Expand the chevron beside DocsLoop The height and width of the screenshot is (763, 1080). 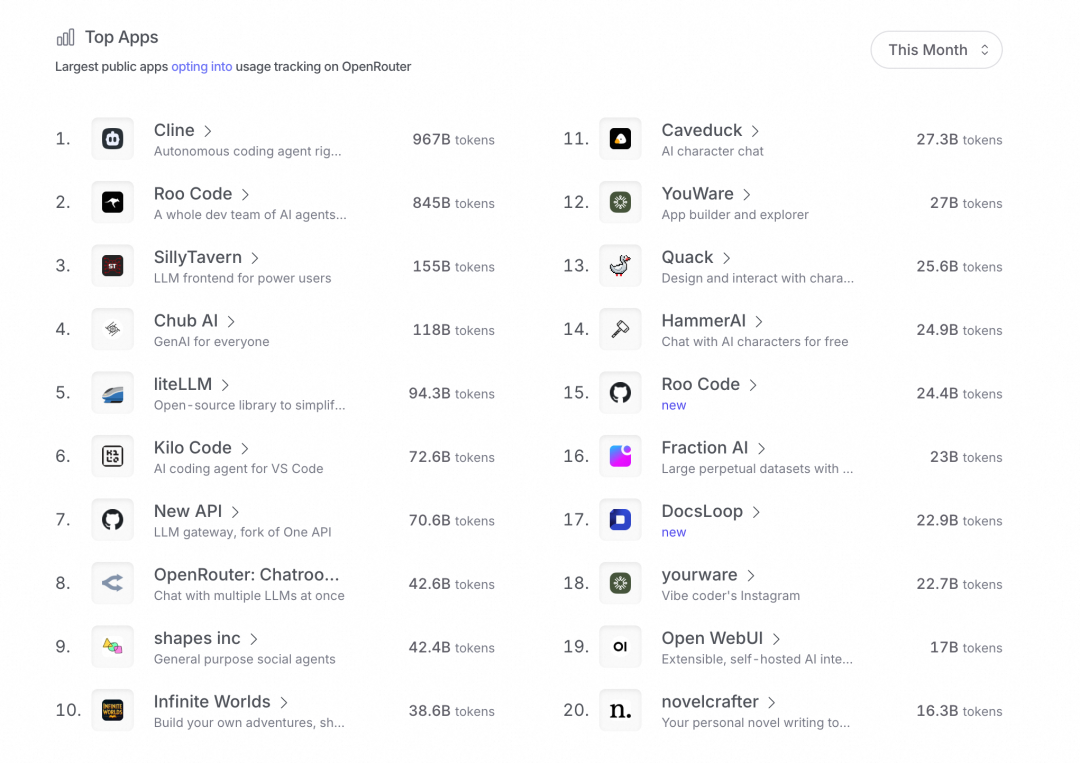pyautogui.click(x=756, y=512)
